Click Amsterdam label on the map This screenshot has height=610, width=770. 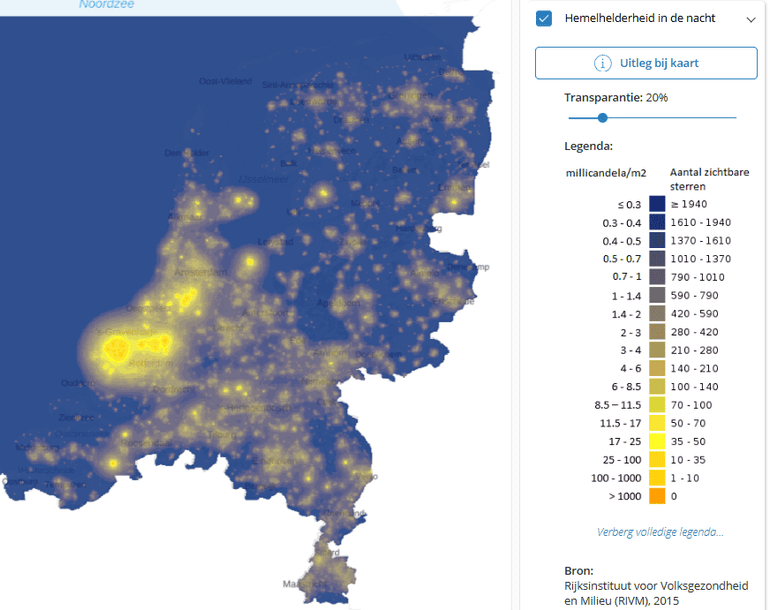(x=200, y=272)
